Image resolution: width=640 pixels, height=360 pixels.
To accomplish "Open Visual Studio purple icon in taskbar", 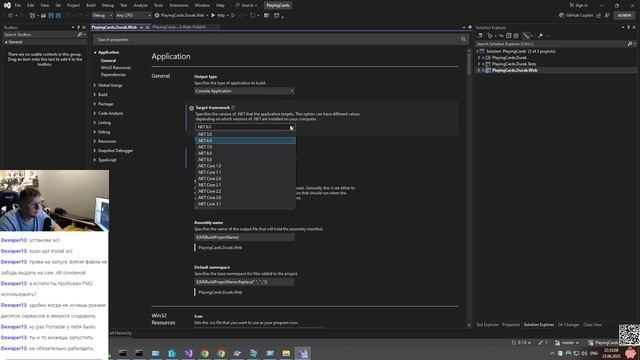I will coord(188,353).
